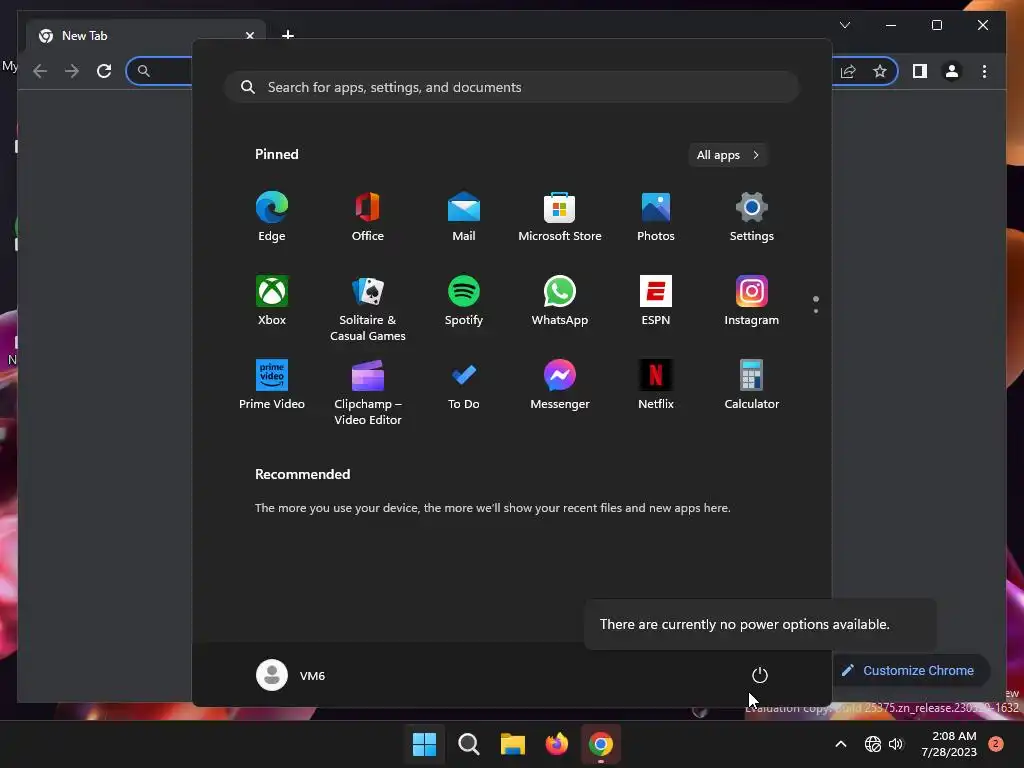Close the New Tab tab in Chrome
1024x768 pixels.
(x=249, y=35)
